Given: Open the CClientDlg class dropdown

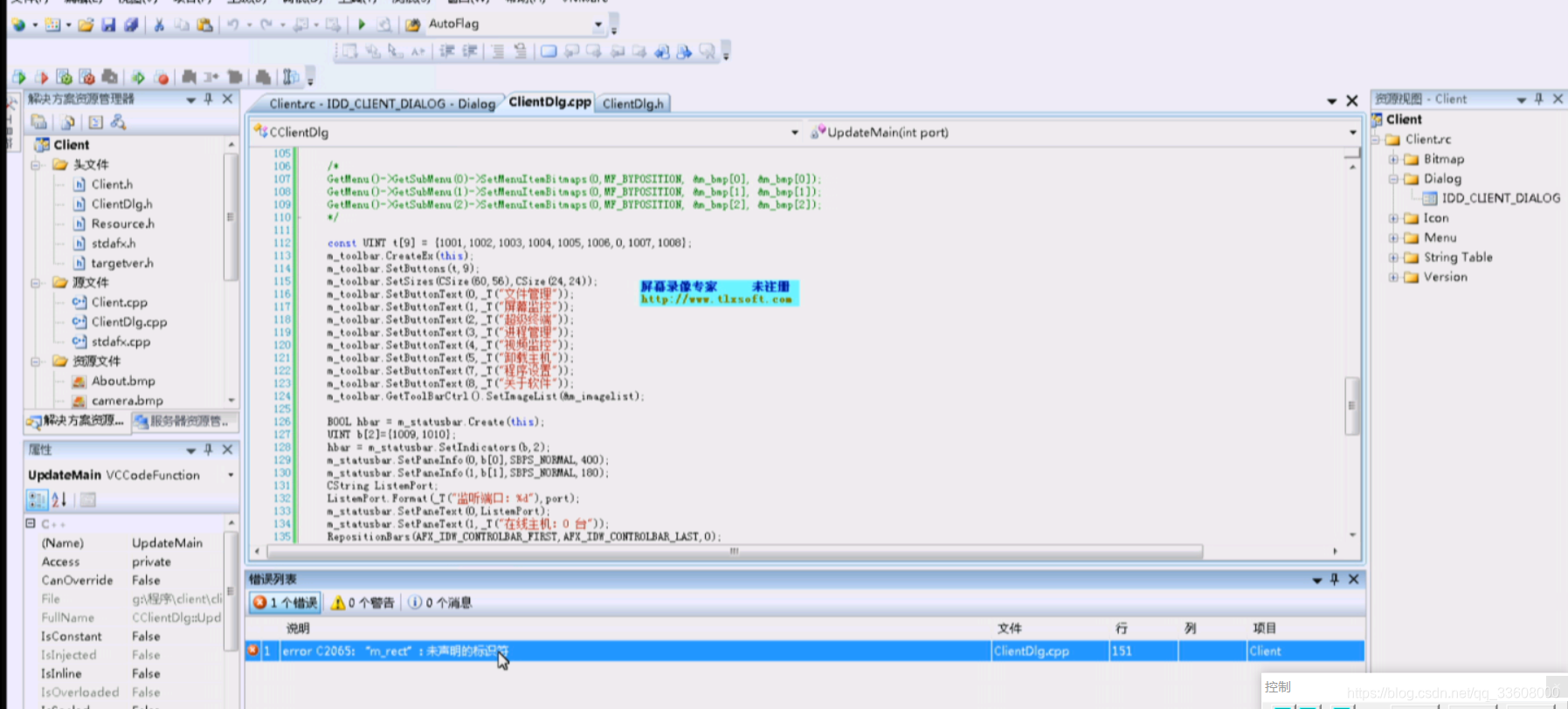Looking at the screenshot, I should 794,133.
